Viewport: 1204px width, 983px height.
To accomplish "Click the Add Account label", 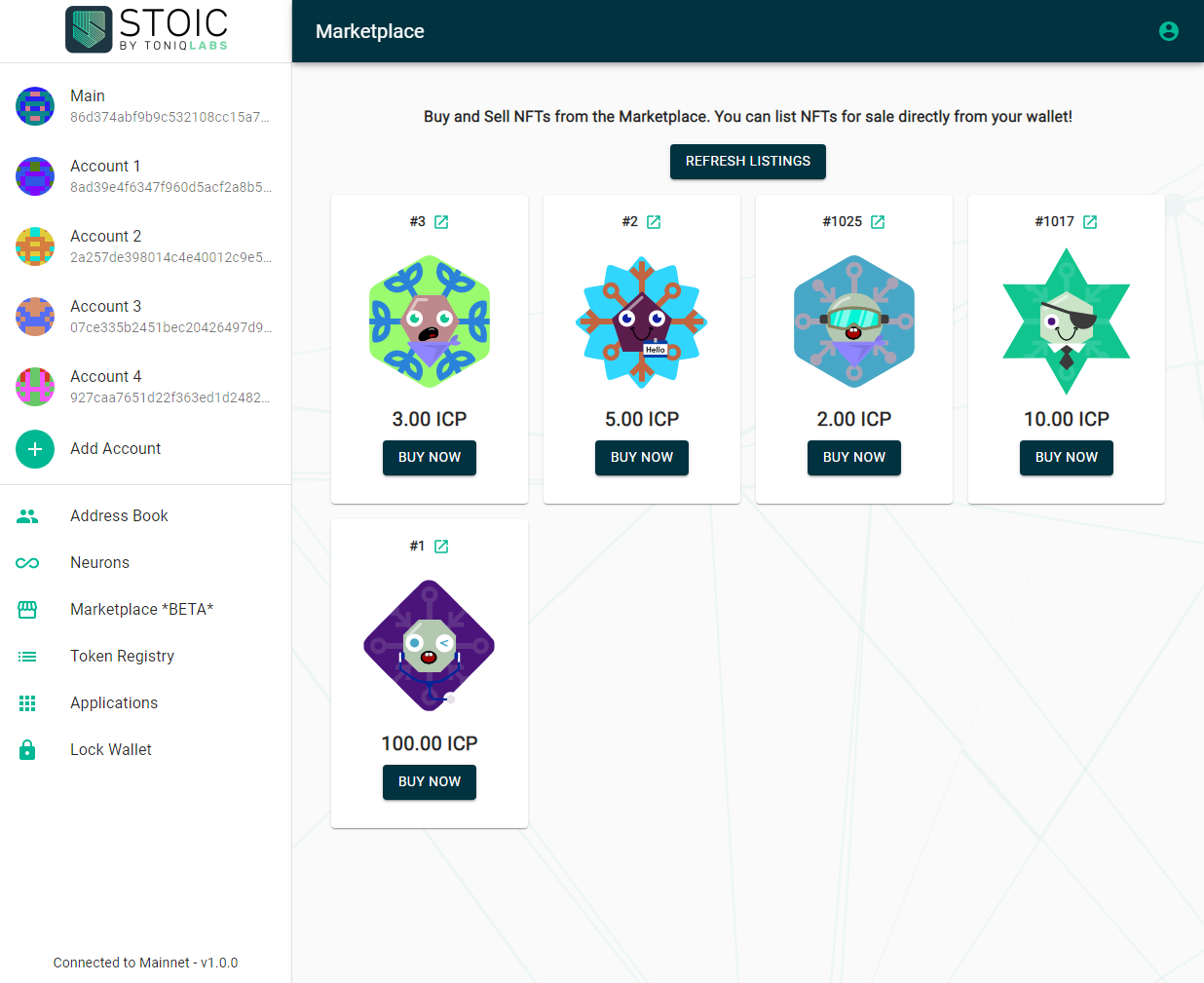I will pyautogui.click(x=115, y=449).
